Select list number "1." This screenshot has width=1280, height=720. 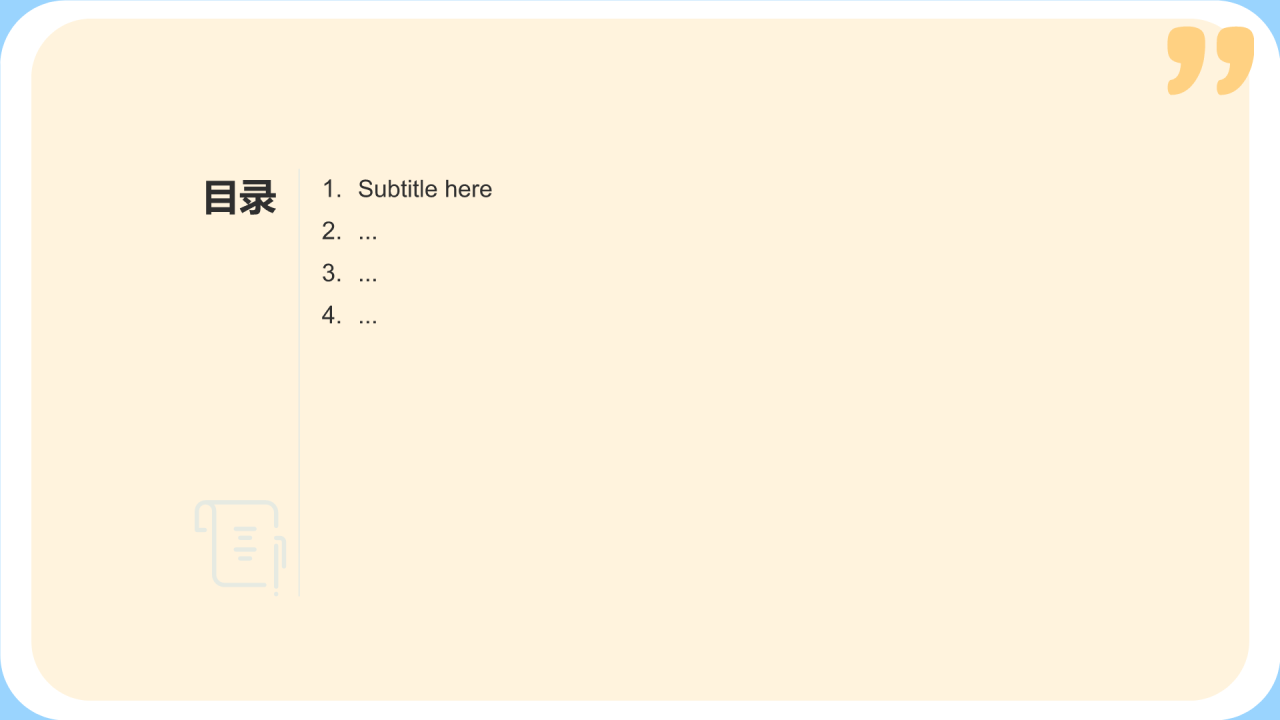tap(332, 189)
